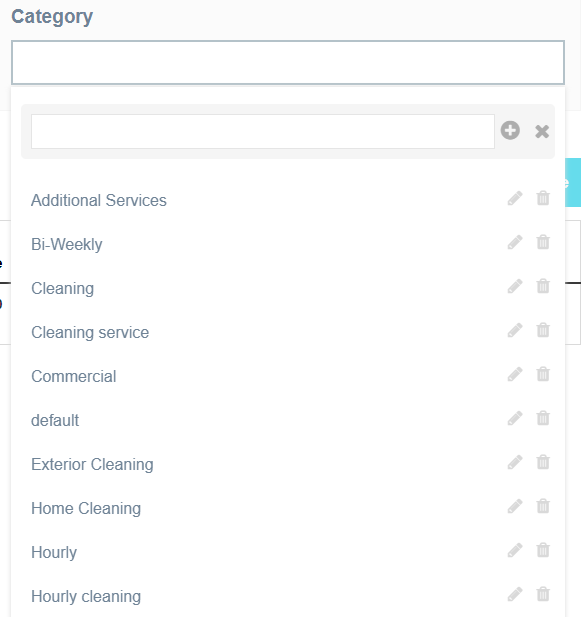Edit the Additional Services category with pencil
The image size is (585, 617).
click(x=515, y=198)
